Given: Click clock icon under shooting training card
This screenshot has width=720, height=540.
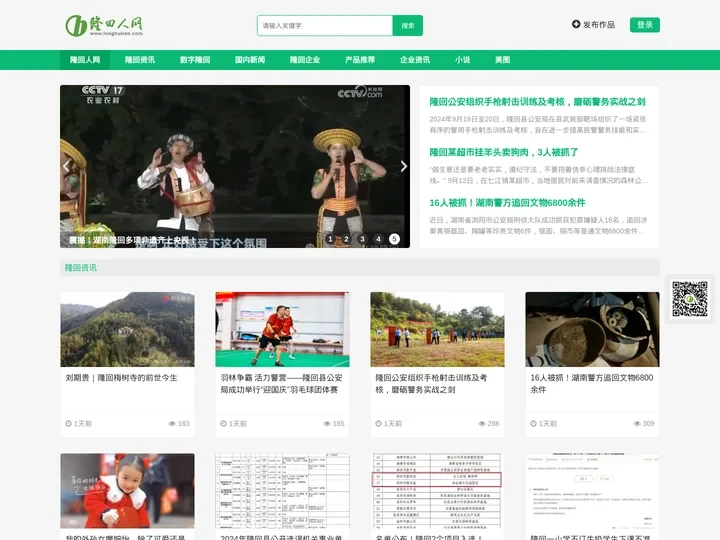Looking at the screenshot, I should click(378, 423).
